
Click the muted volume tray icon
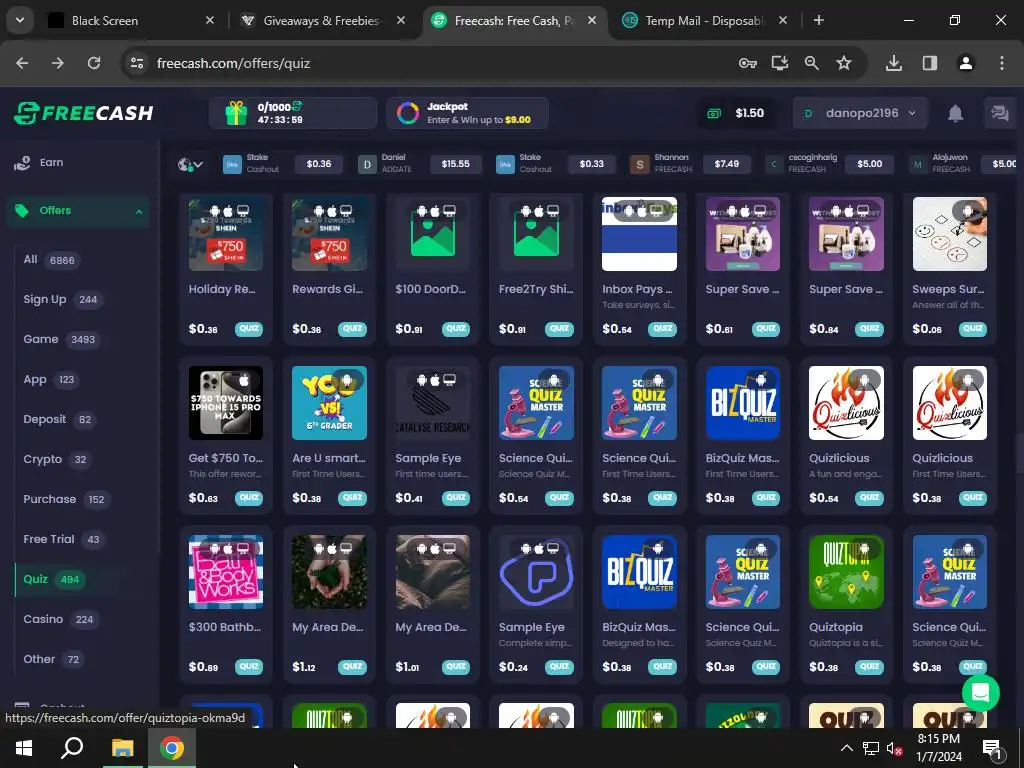(895, 748)
